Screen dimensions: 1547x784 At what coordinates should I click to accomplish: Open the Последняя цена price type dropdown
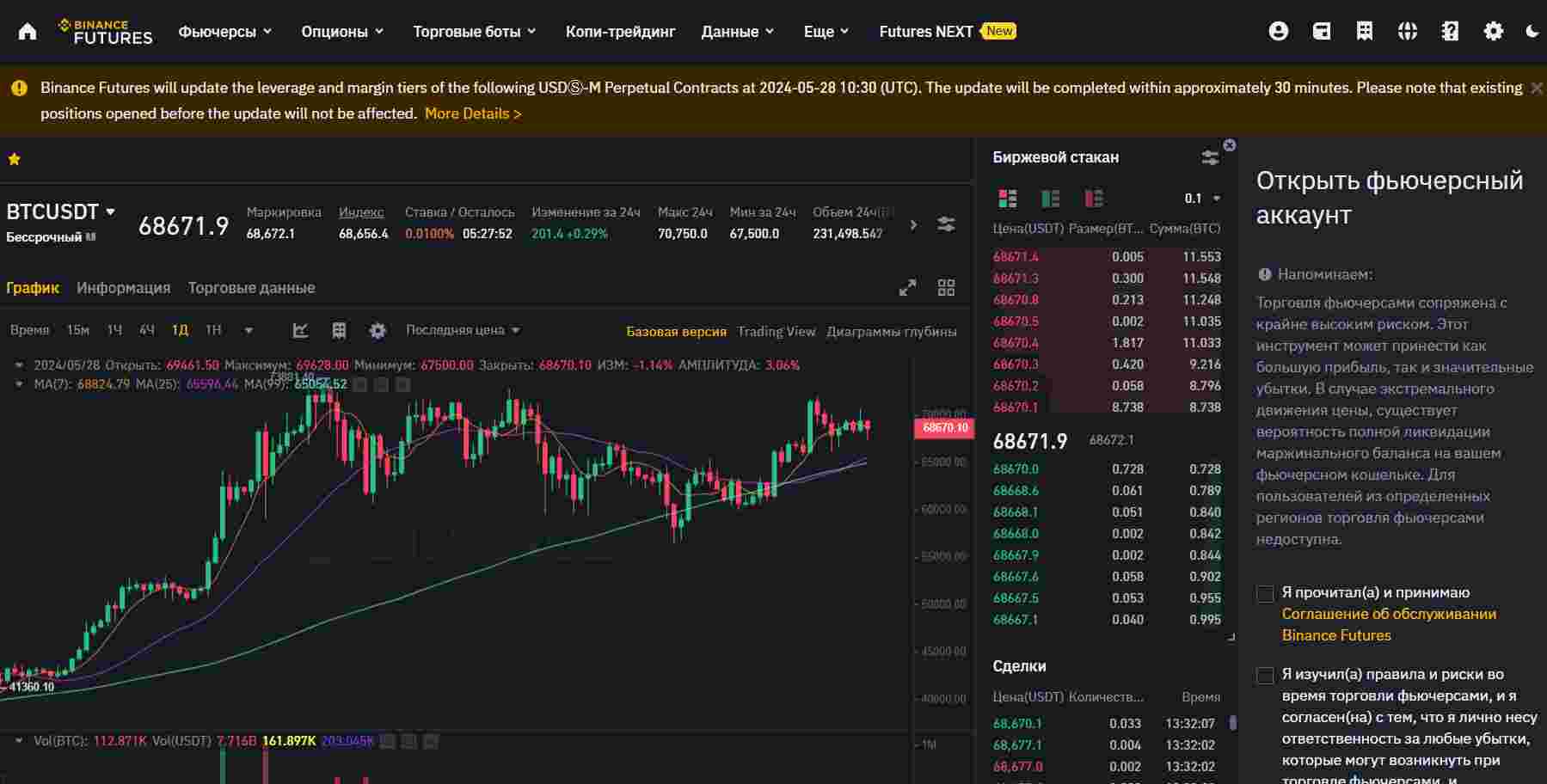click(463, 330)
